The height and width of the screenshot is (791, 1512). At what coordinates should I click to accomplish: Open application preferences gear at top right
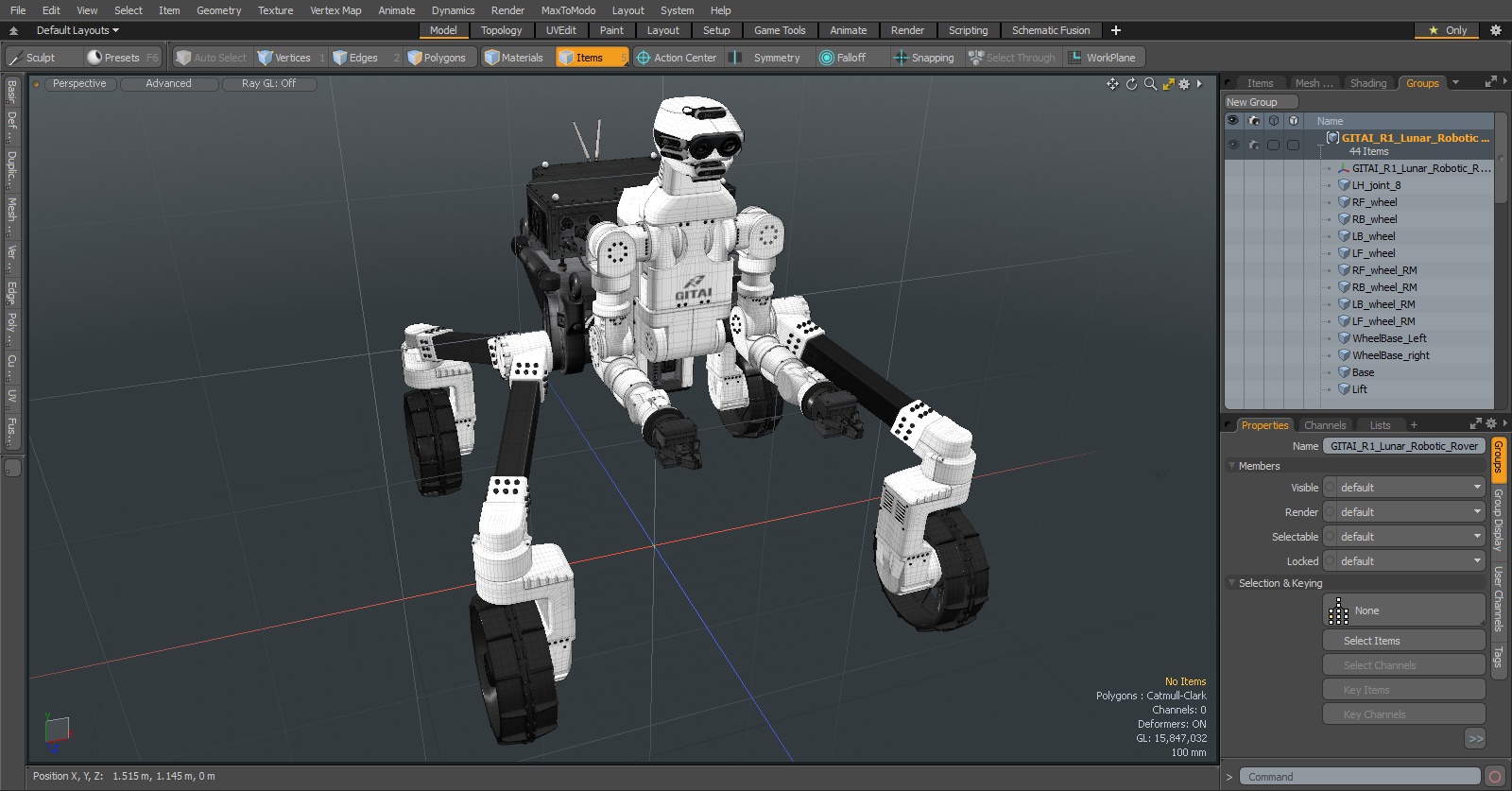point(1496,30)
